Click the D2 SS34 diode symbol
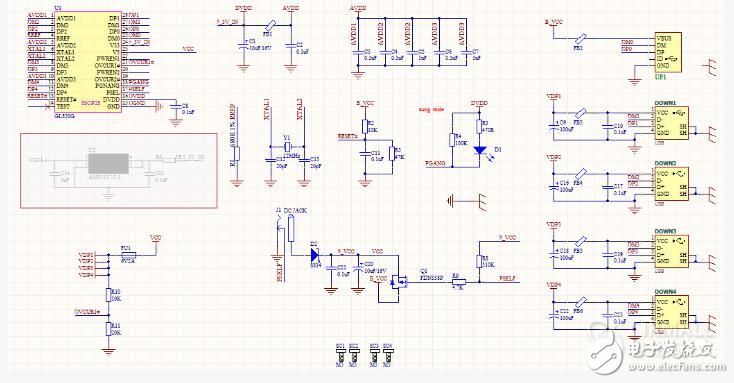This screenshot has width=734, height=383. pyautogui.click(x=315, y=255)
